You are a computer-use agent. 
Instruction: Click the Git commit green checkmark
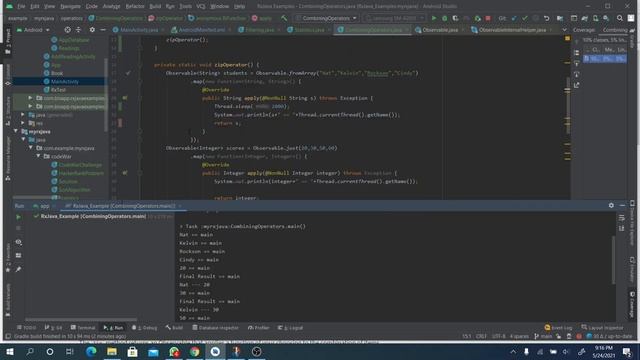[x=525, y=18]
